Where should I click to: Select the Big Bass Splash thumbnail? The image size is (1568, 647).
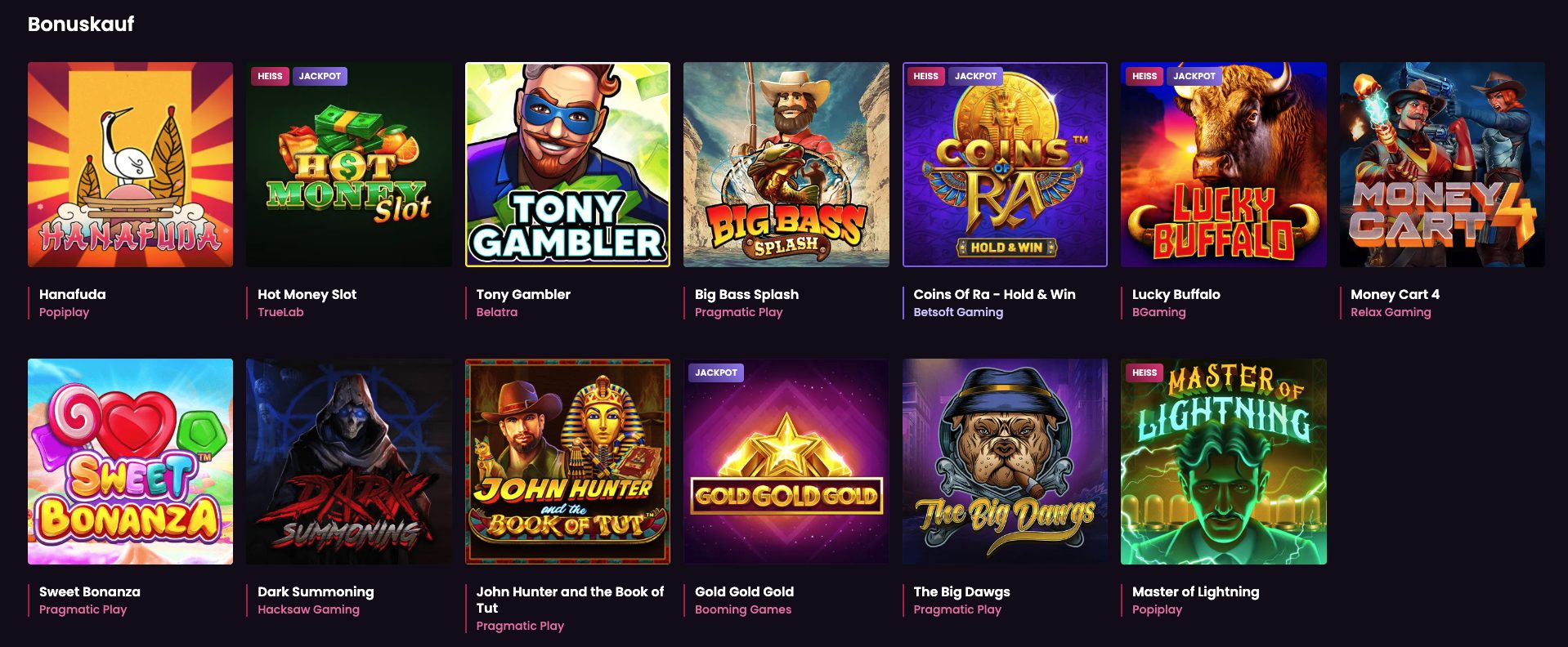pyautogui.click(x=786, y=164)
